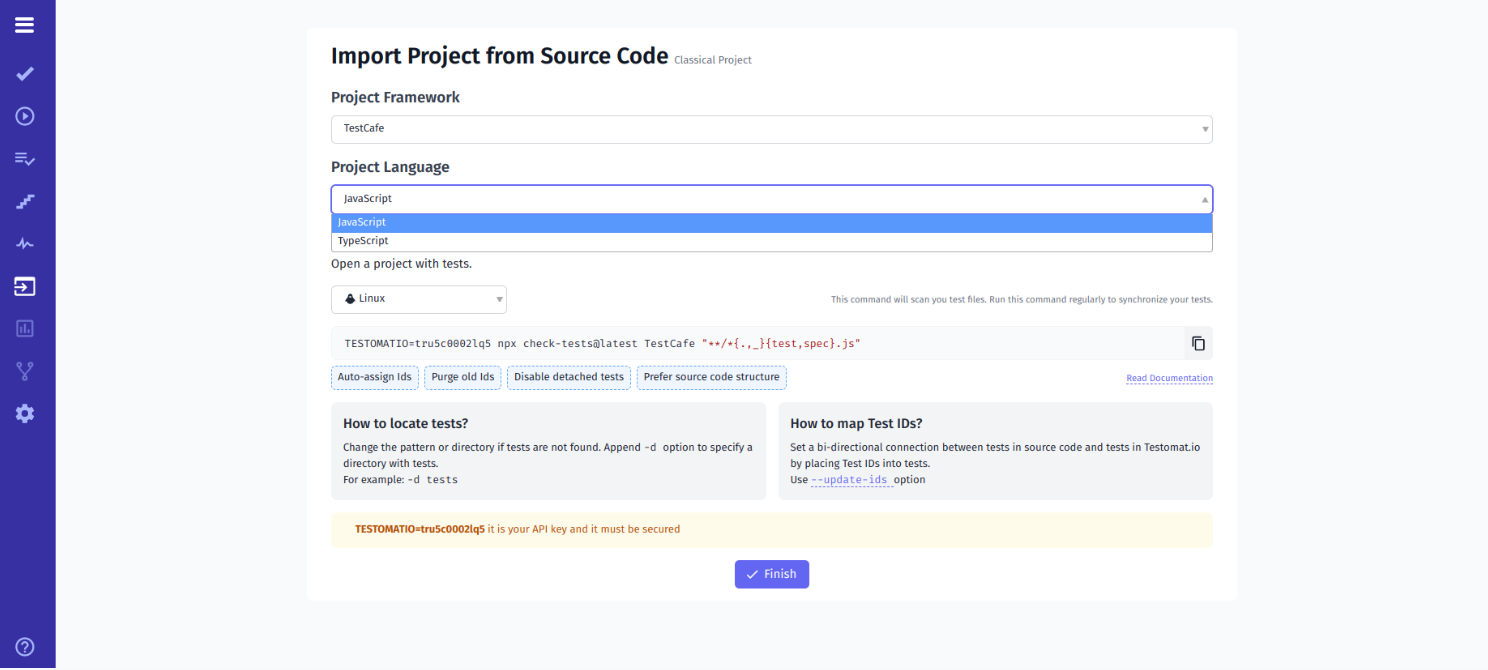This screenshot has height=670, width=1488.
Task: Open the hamburger navigation menu
Action: (x=24, y=25)
